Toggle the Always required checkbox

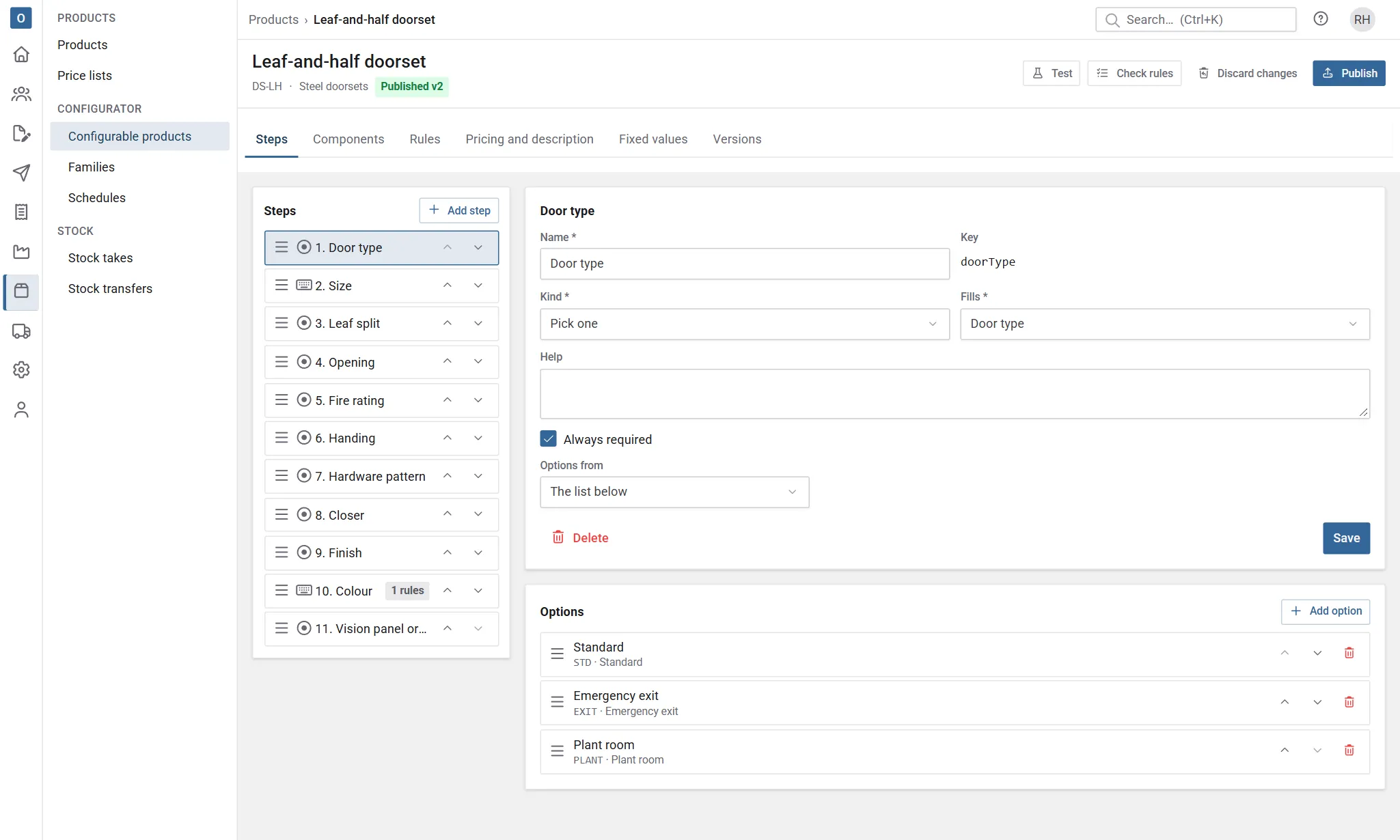click(x=548, y=439)
